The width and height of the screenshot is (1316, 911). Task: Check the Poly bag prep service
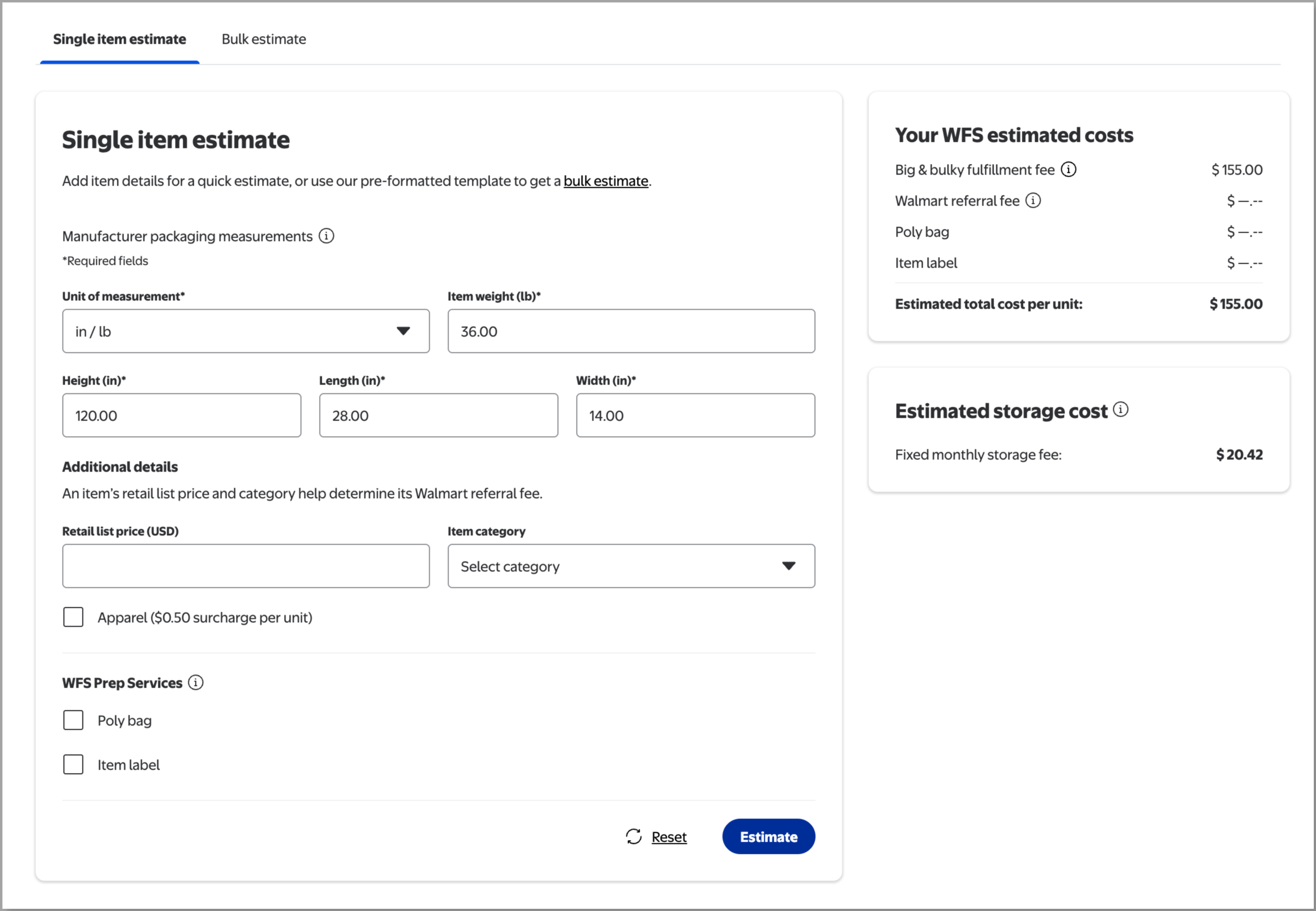pyautogui.click(x=73, y=720)
